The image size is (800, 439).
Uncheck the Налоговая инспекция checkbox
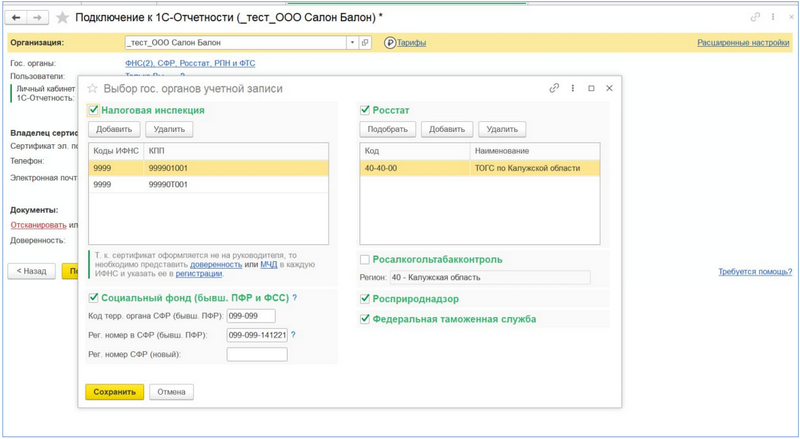(x=94, y=110)
